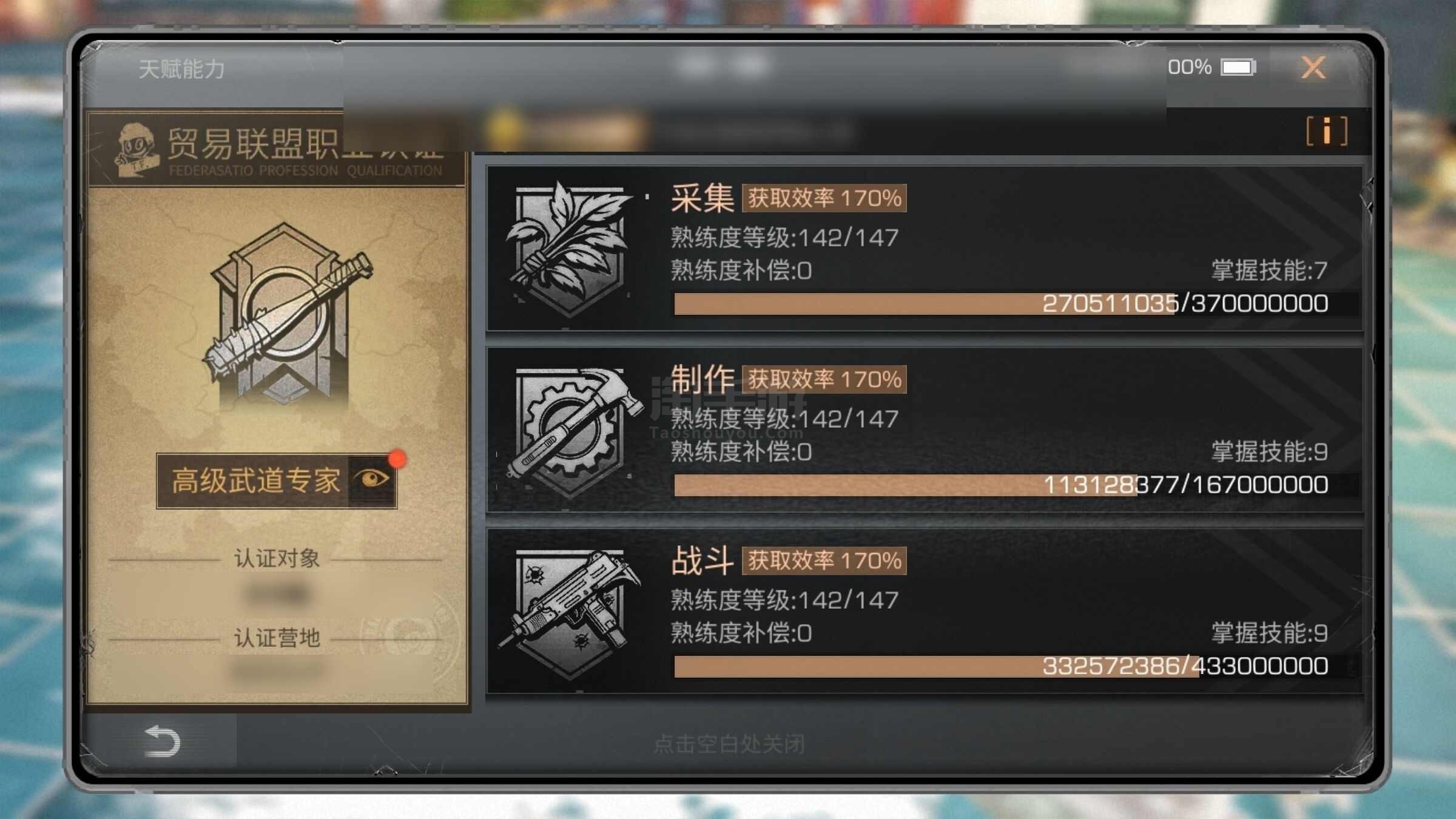Click the battery status indicator
The height and width of the screenshot is (819, 1456).
click(1238, 67)
